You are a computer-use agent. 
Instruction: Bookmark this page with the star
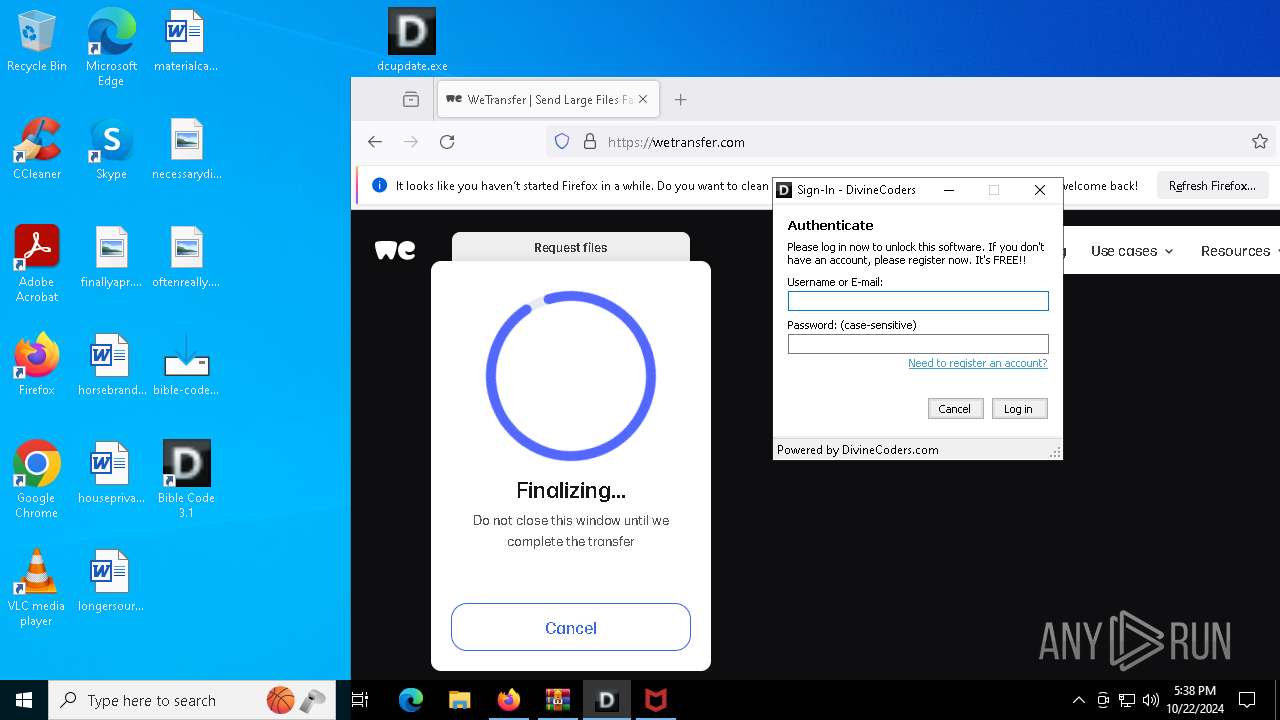click(x=1260, y=142)
